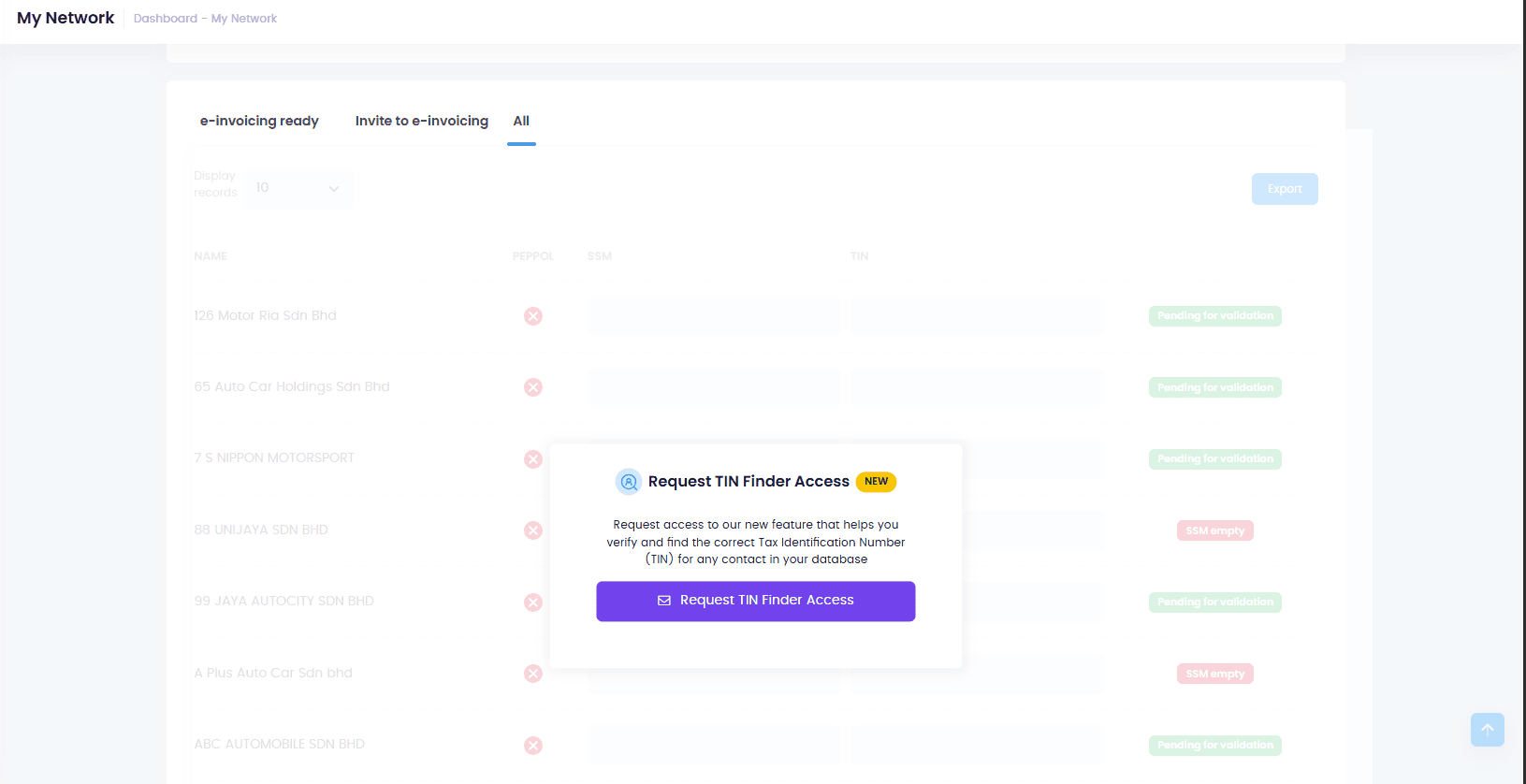Switch to Invite to e-invoicing tab

[x=421, y=121]
